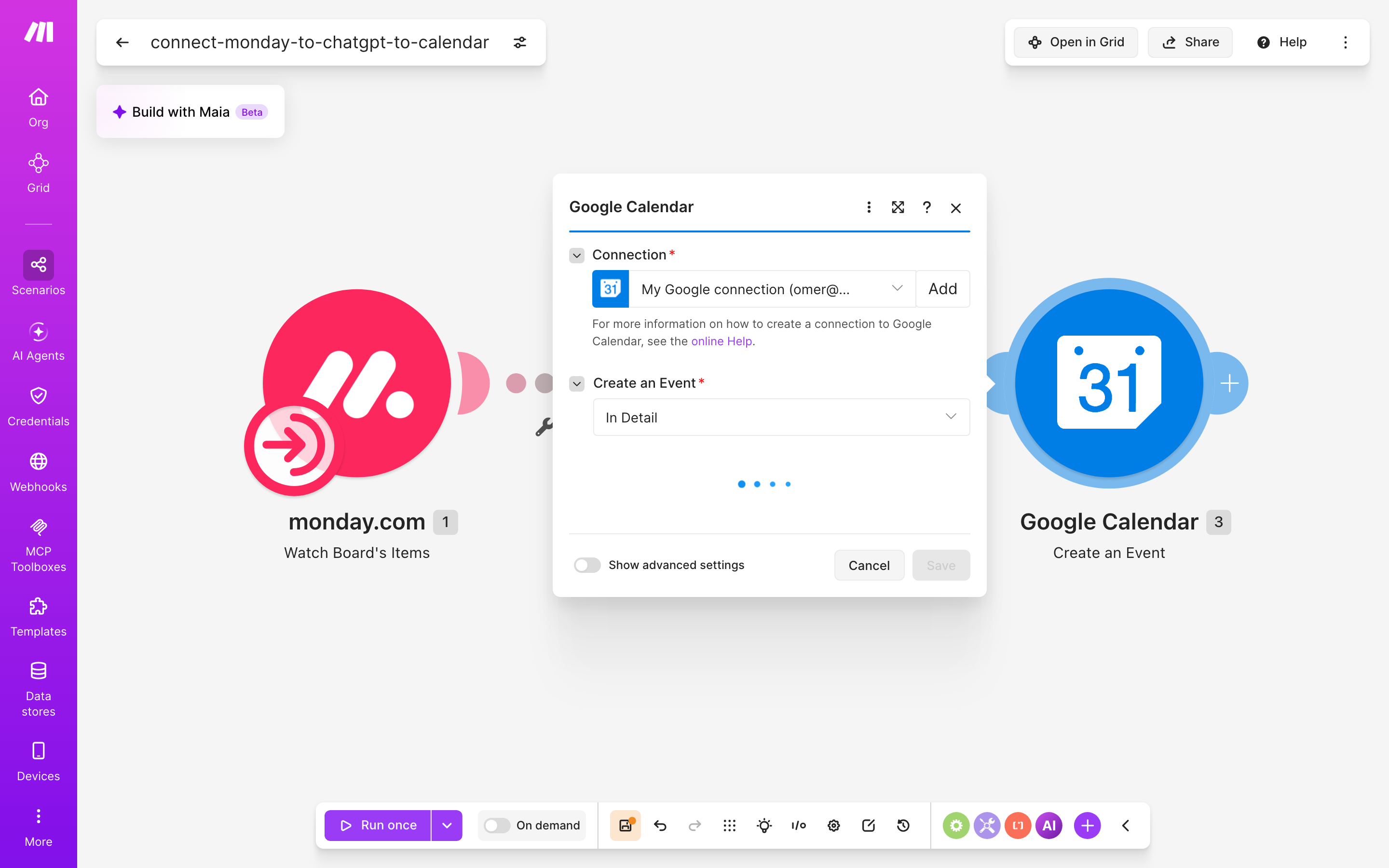Open scenario settings sliders icon next to title
Screen dimensions: 1389x868
point(520,42)
